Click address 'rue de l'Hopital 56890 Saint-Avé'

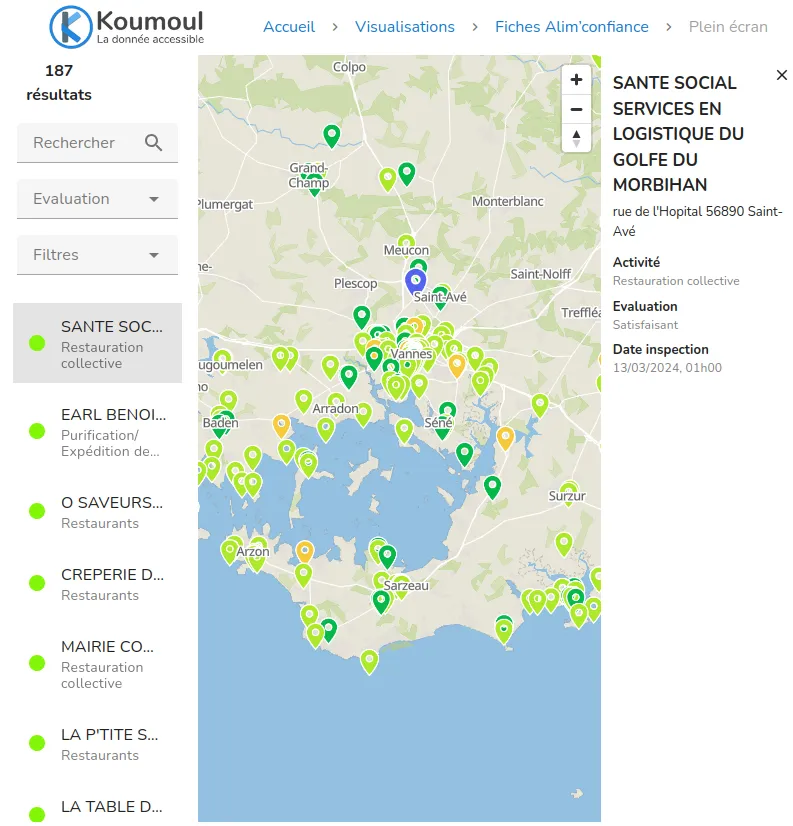point(697,221)
